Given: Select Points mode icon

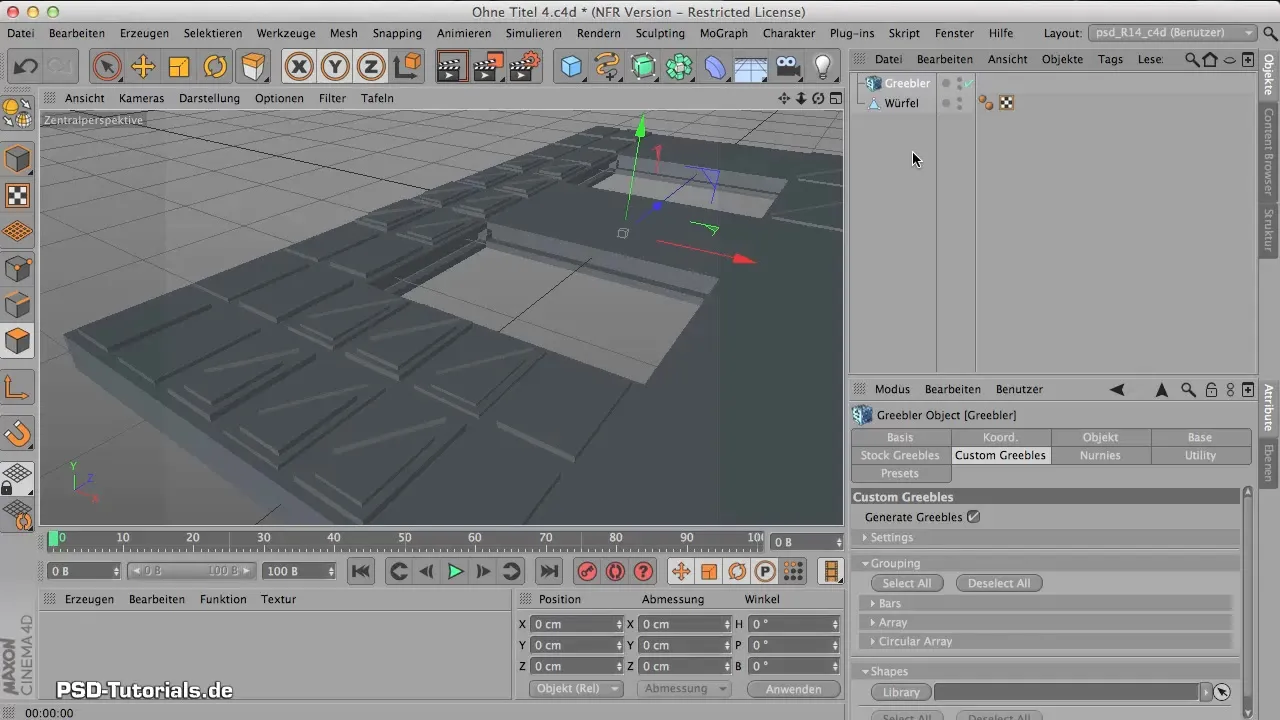Looking at the screenshot, I should click(18, 268).
